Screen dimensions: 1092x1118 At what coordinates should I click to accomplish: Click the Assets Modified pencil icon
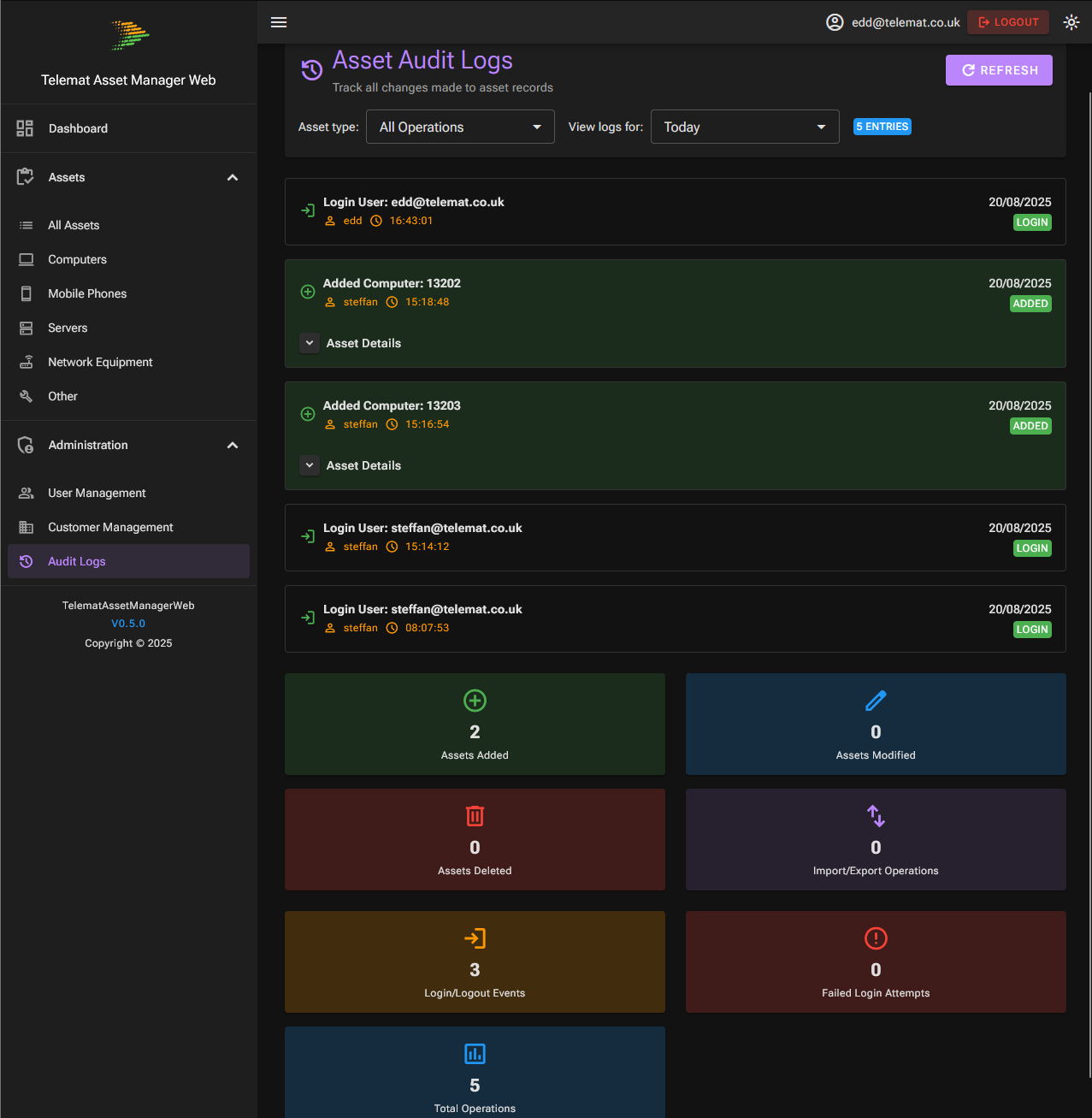click(x=876, y=701)
